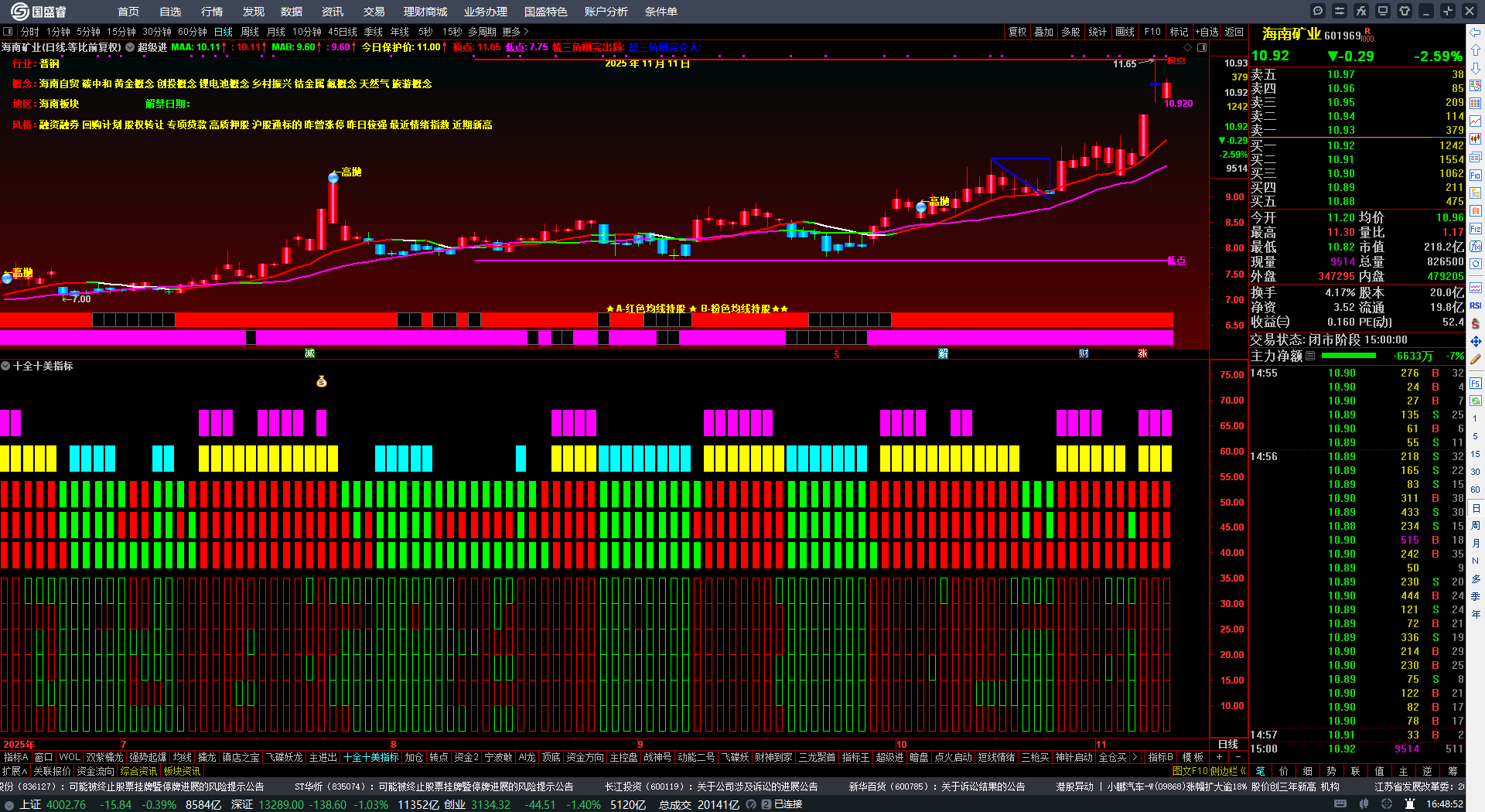Click the +自选 button
This screenshot has width=1485, height=812.
1207,32
